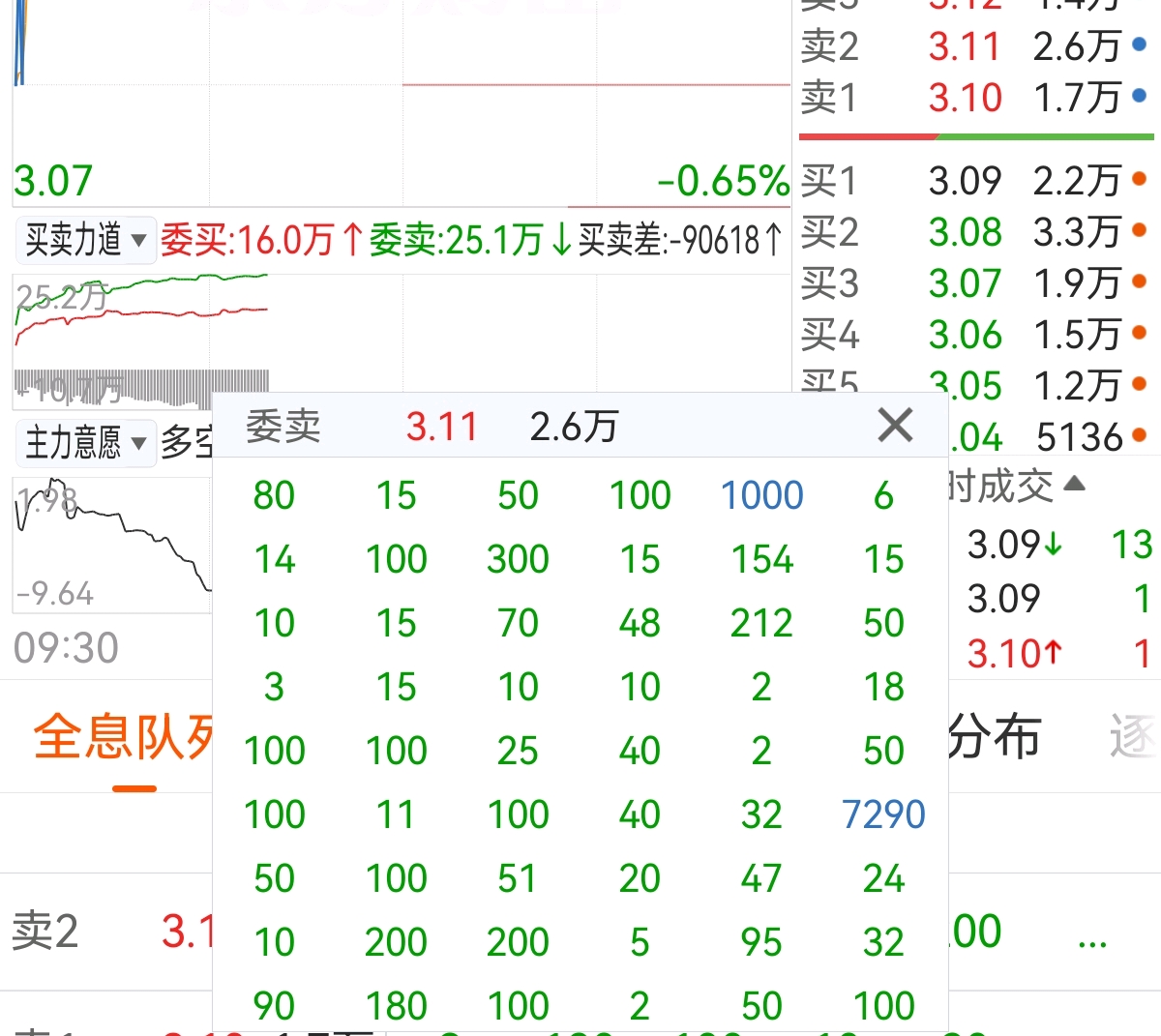Expand the 时成交 sort triangle

(1074, 484)
